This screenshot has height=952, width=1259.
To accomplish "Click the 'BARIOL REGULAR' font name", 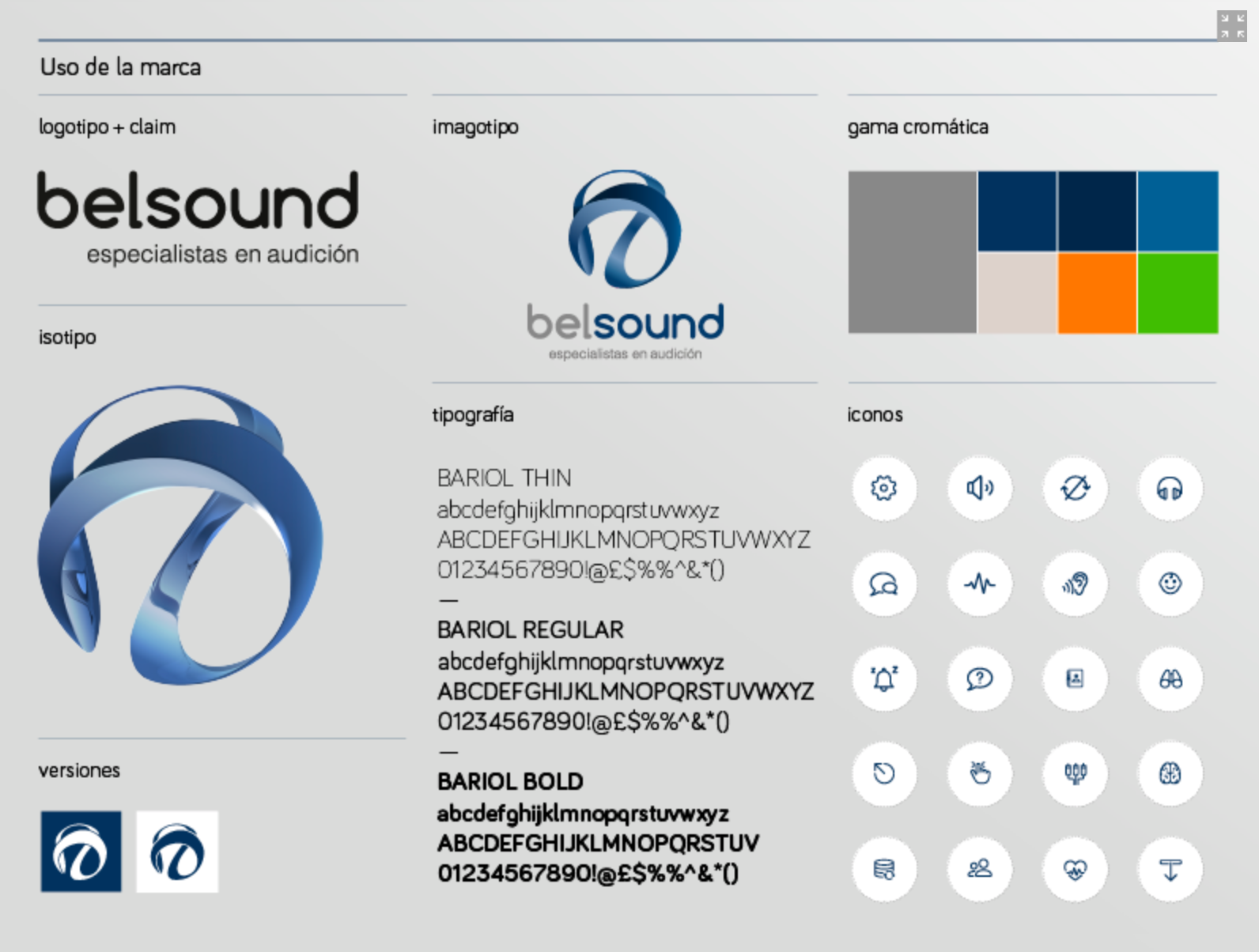I will pos(531,629).
